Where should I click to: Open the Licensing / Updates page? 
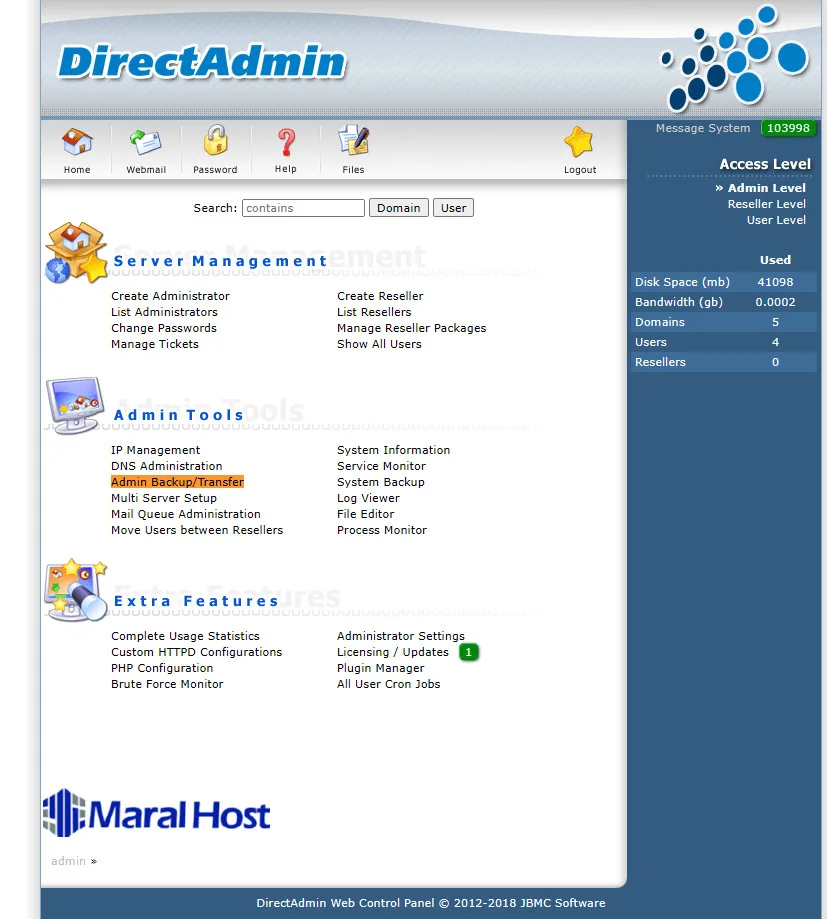[394, 651]
